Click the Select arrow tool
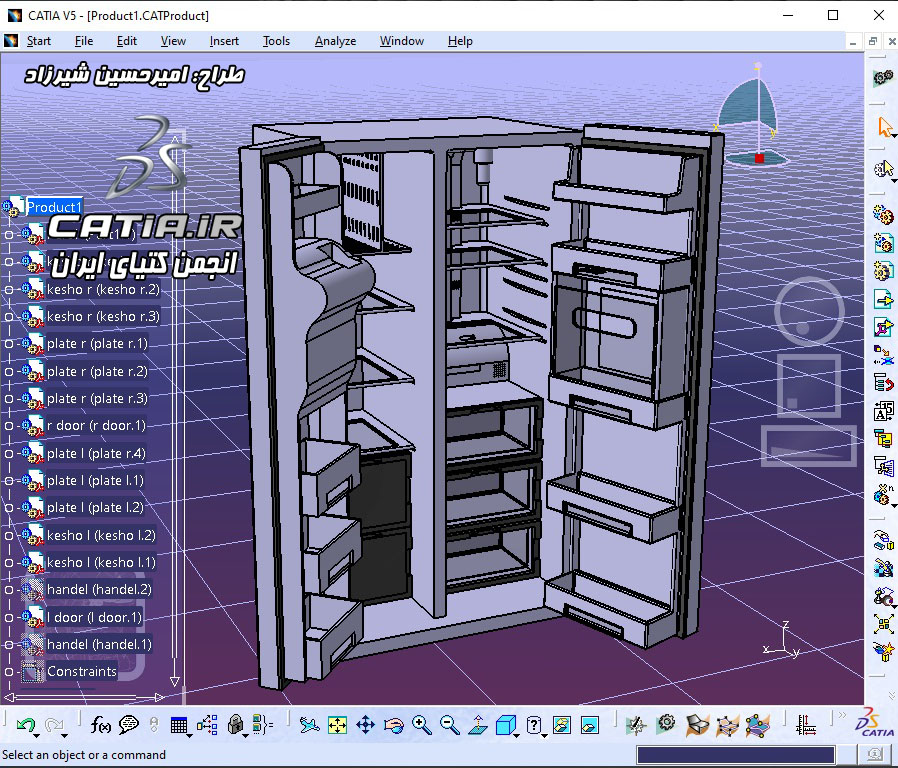Screen dimensions: 898x768 click(884, 127)
